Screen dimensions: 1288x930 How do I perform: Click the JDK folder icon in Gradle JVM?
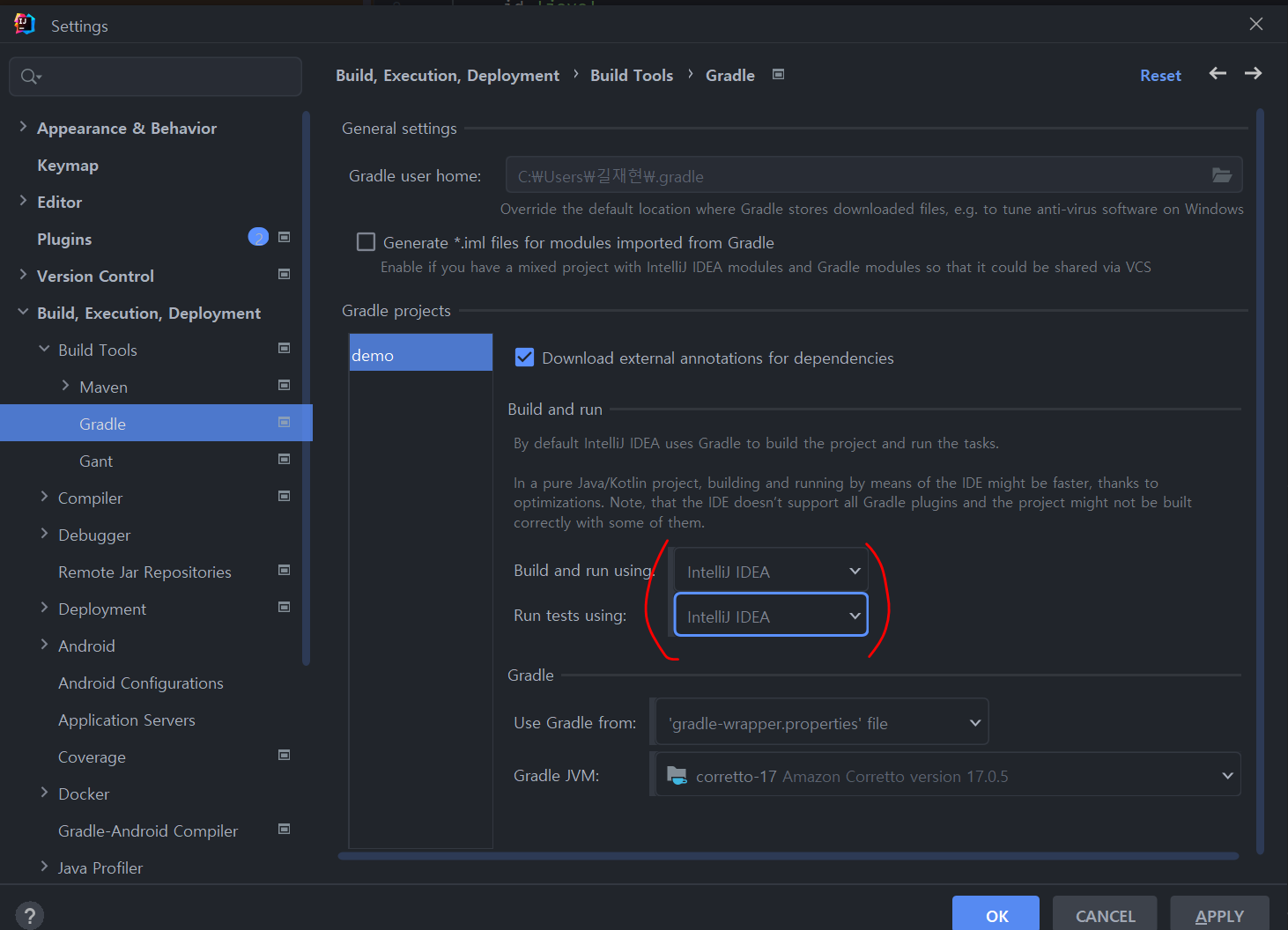677,775
